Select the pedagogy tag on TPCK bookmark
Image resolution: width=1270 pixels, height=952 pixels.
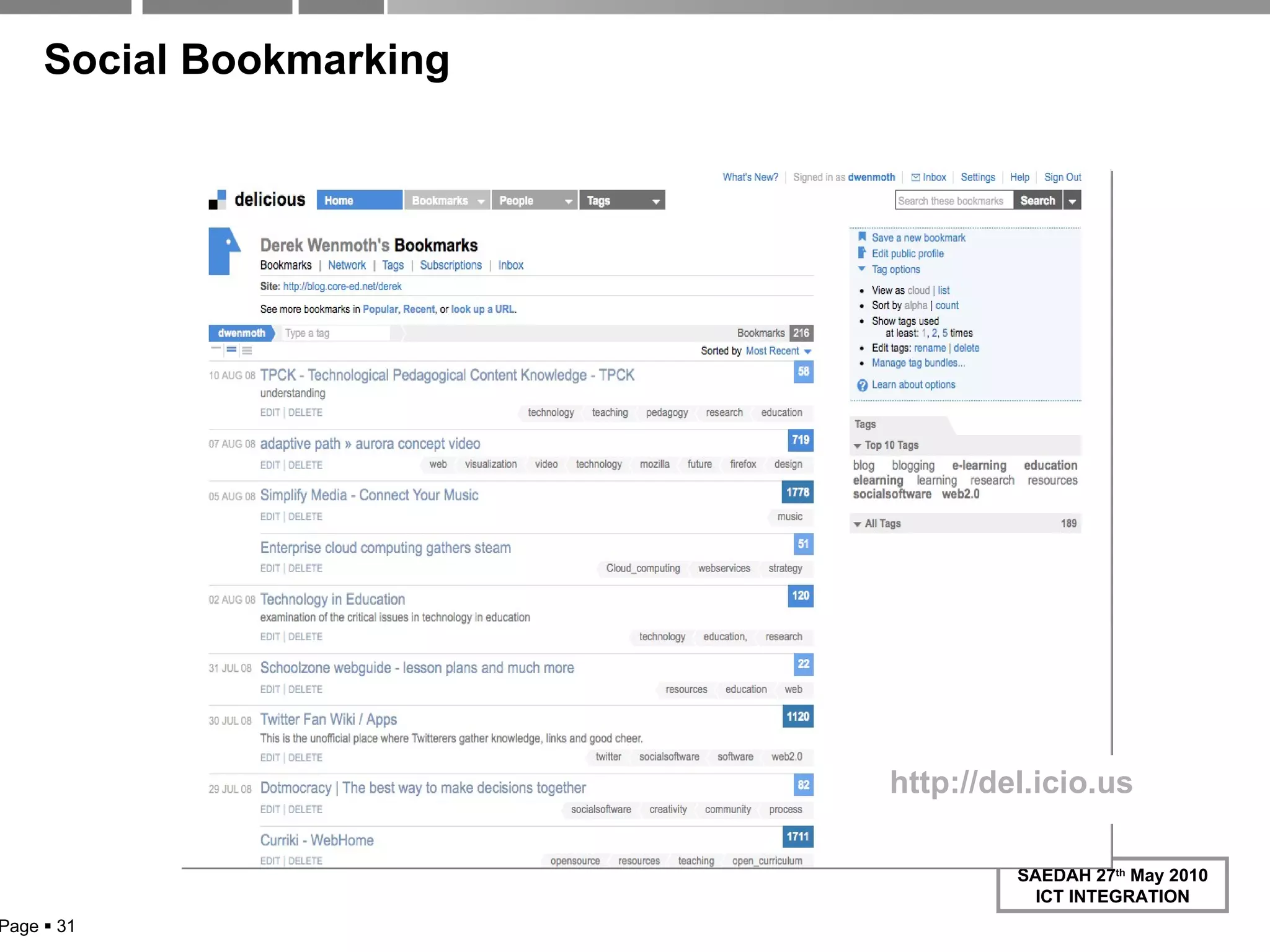pyautogui.click(x=667, y=413)
